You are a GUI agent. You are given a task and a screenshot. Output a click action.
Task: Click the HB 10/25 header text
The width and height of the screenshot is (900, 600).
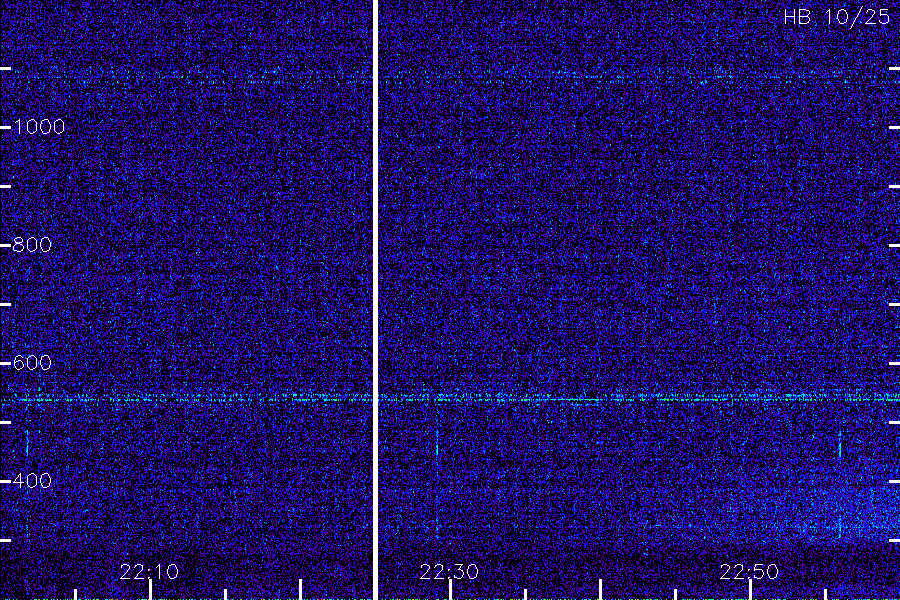point(837,17)
